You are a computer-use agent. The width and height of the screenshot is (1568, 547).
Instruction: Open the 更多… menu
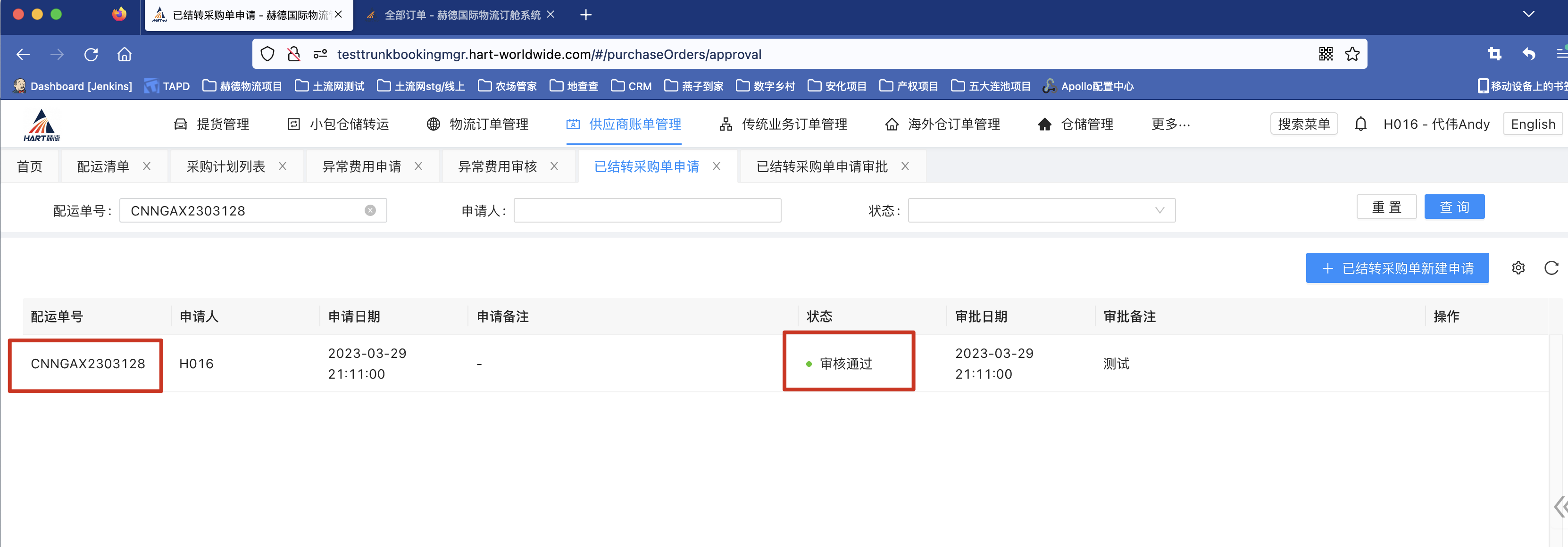click(x=1170, y=124)
